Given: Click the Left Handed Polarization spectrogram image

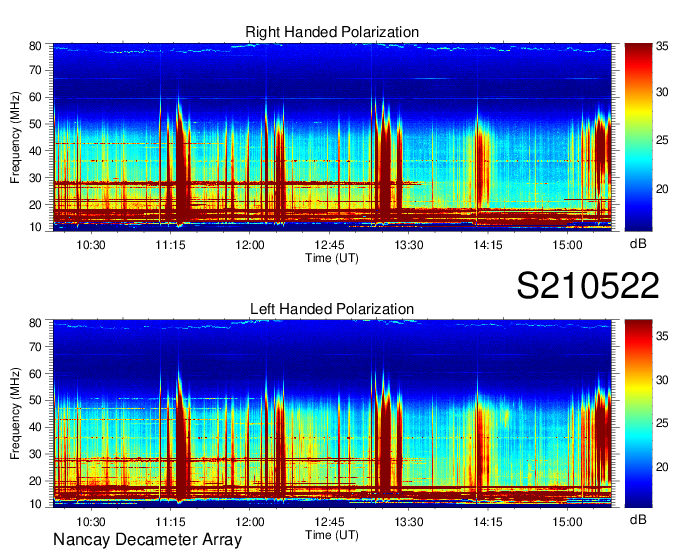Looking at the screenshot, I should pos(332,414).
